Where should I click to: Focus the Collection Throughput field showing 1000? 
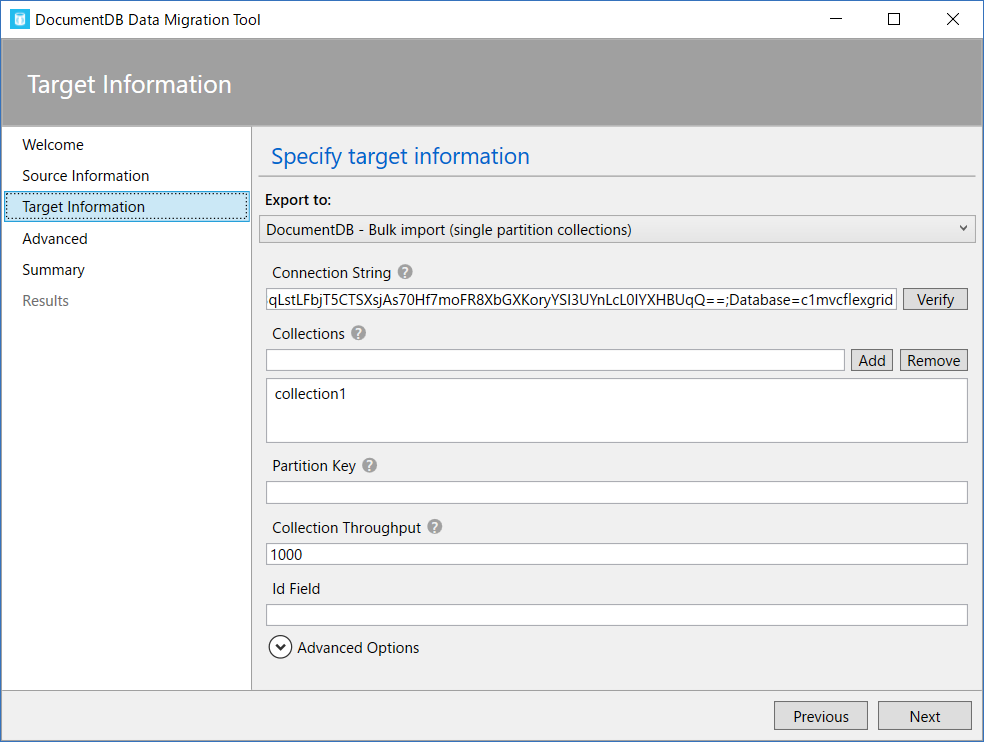(x=616, y=554)
